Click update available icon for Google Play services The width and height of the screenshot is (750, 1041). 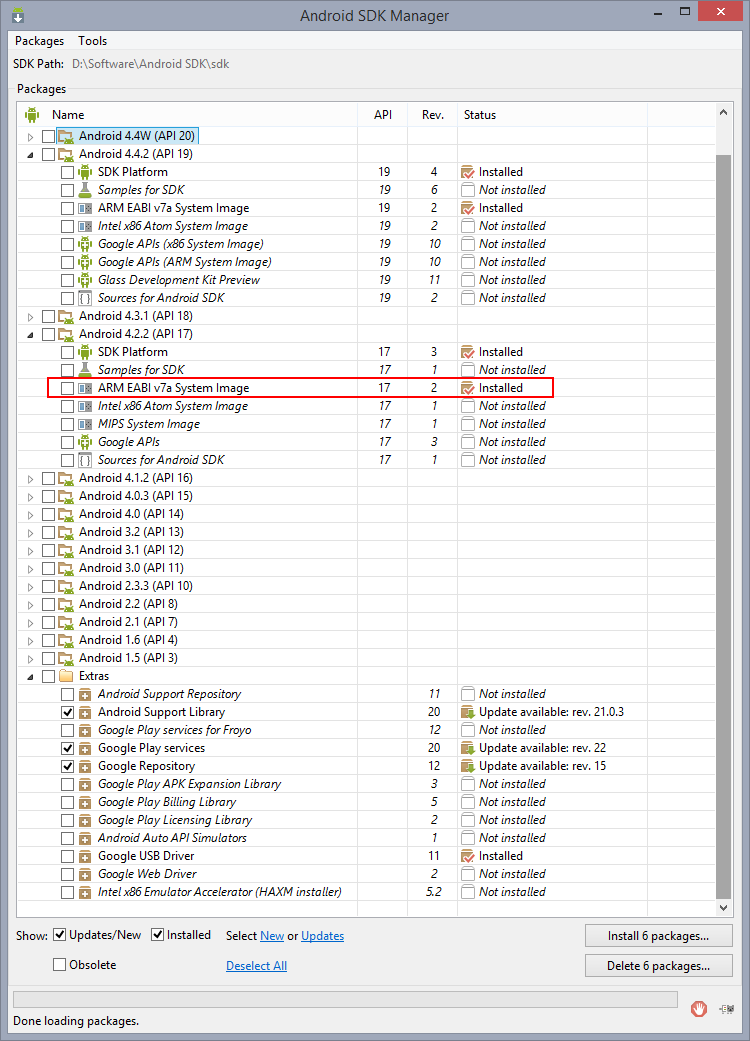click(x=468, y=748)
